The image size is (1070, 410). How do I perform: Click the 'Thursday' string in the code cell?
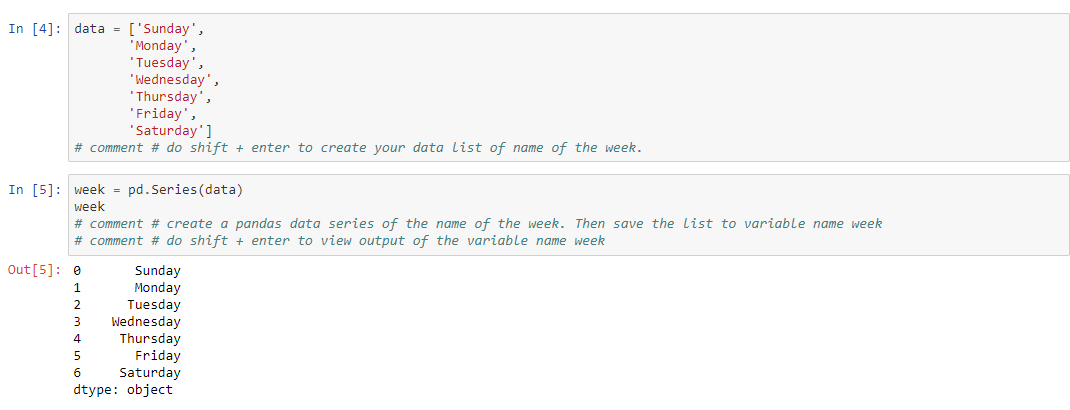click(168, 96)
